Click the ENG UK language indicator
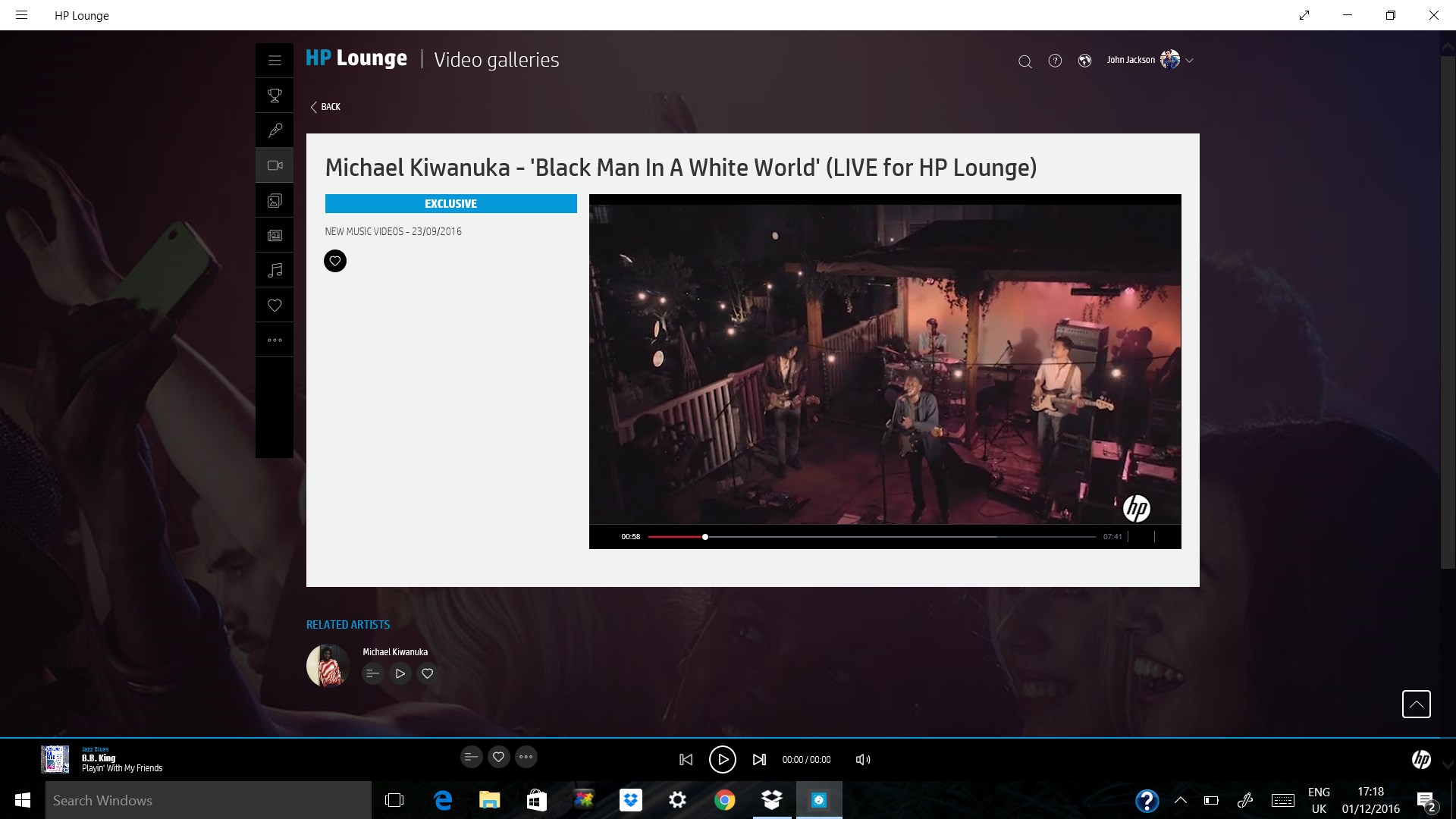This screenshot has height=819, width=1456. [1319, 800]
